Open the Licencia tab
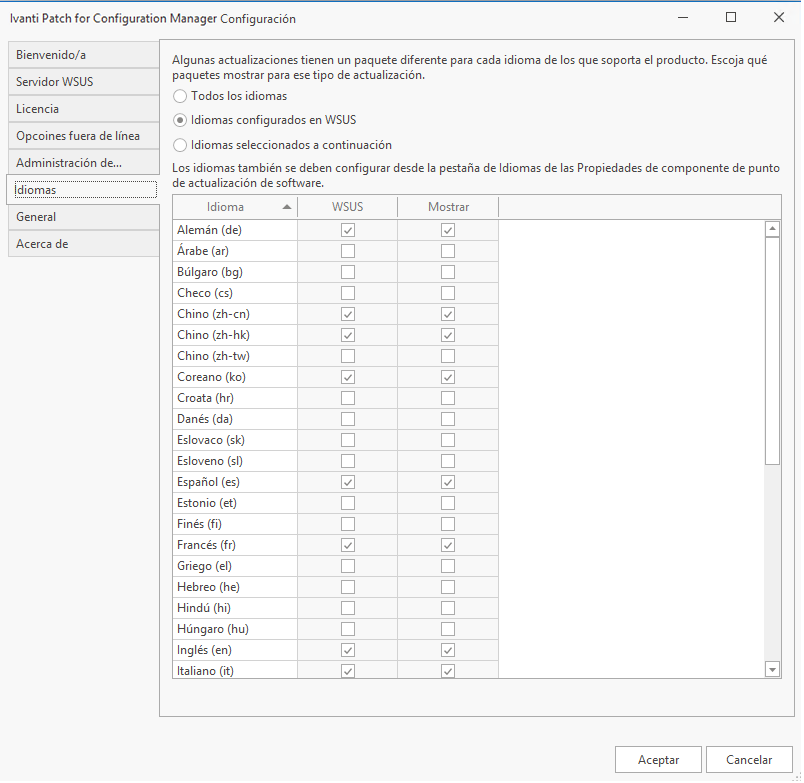The height and width of the screenshot is (783, 804). click(x=83, y=108)
